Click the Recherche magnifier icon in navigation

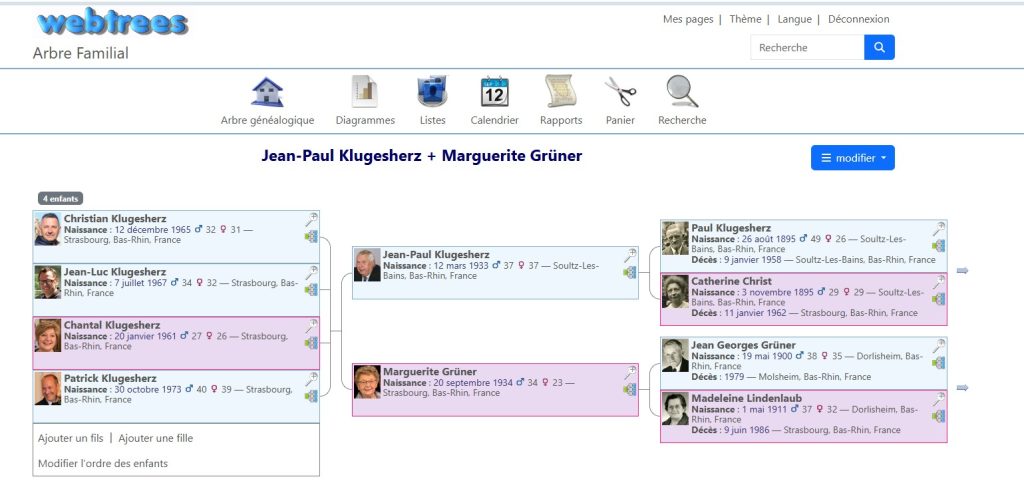pos(682,93)
